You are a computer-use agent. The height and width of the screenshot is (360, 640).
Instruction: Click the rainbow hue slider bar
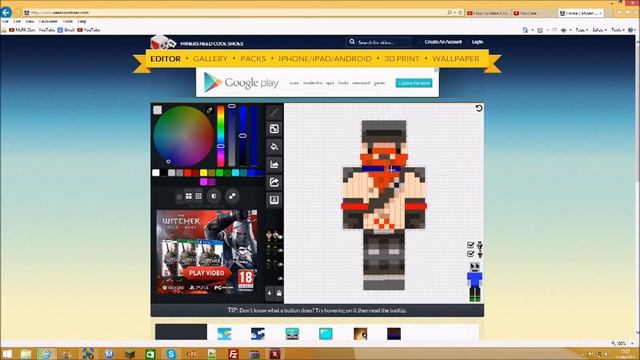[x=221, y=136]
